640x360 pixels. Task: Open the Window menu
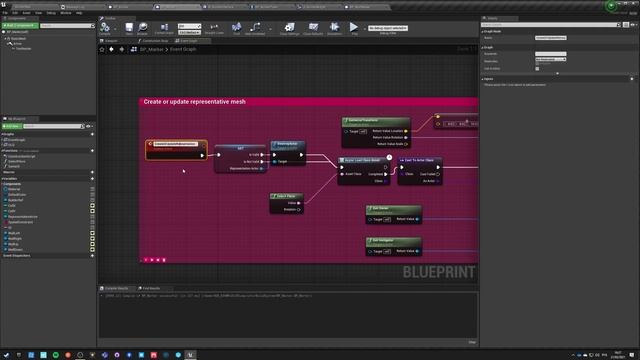tap(66, 13)
